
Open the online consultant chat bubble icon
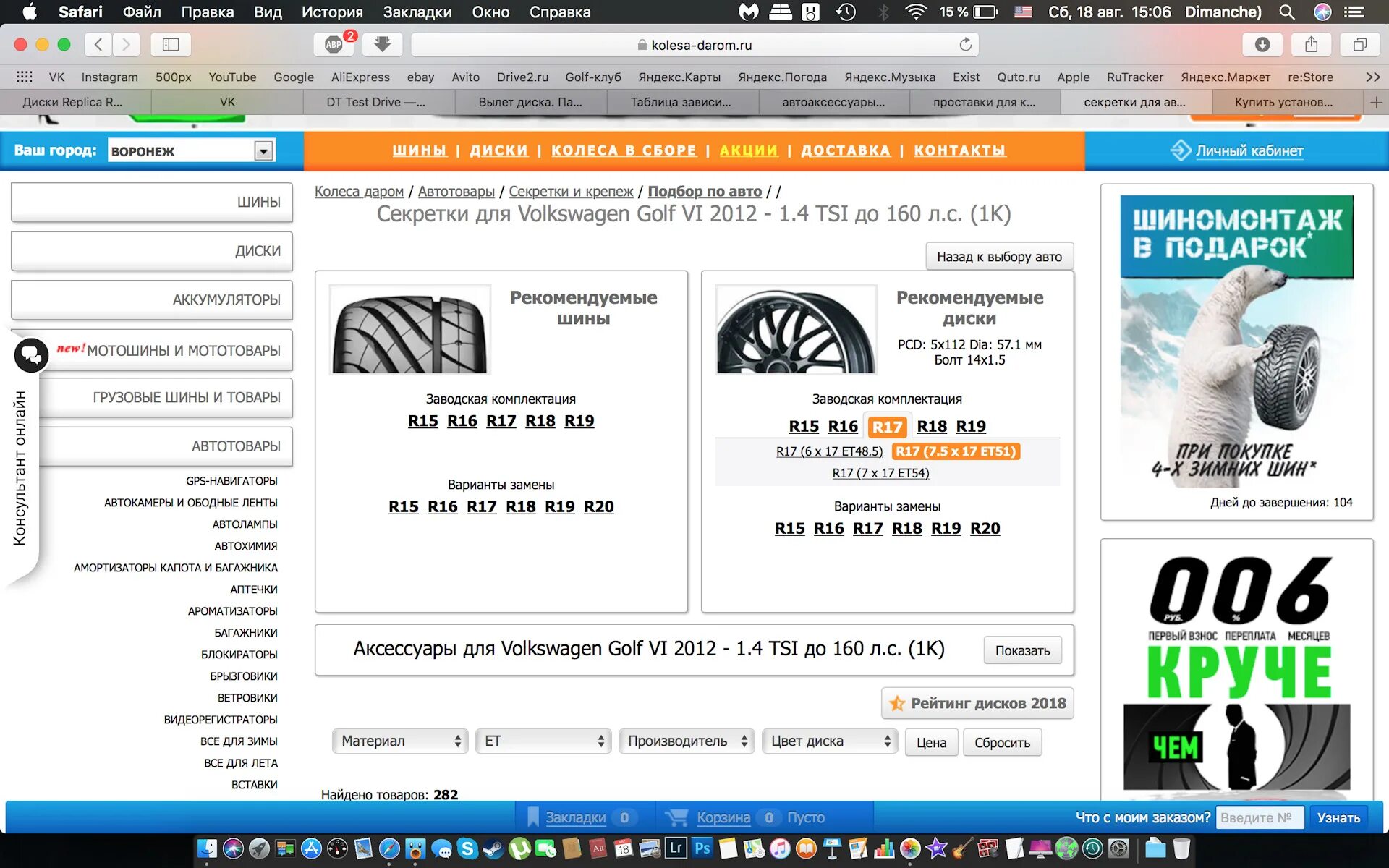(31, 354)
